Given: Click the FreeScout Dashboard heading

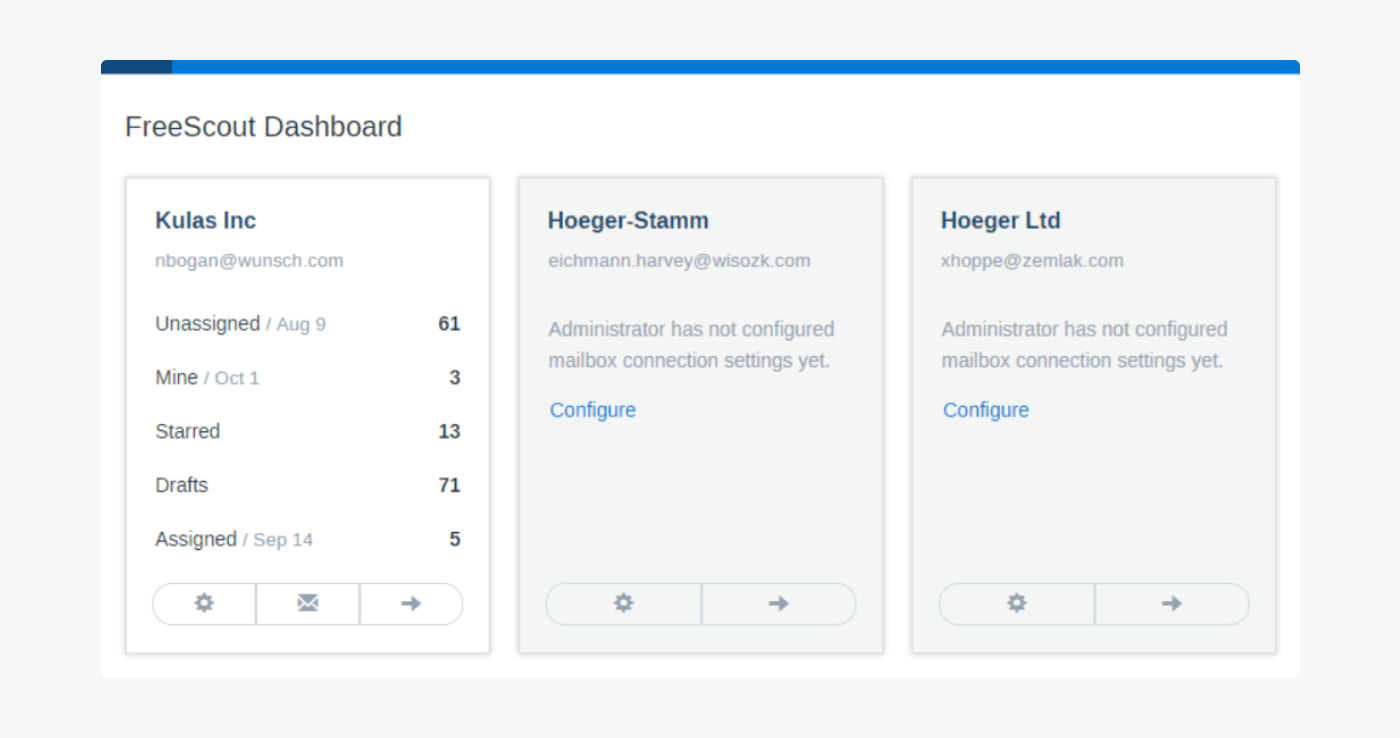Looking at the screenshot, I should click(x=263, y=127).
